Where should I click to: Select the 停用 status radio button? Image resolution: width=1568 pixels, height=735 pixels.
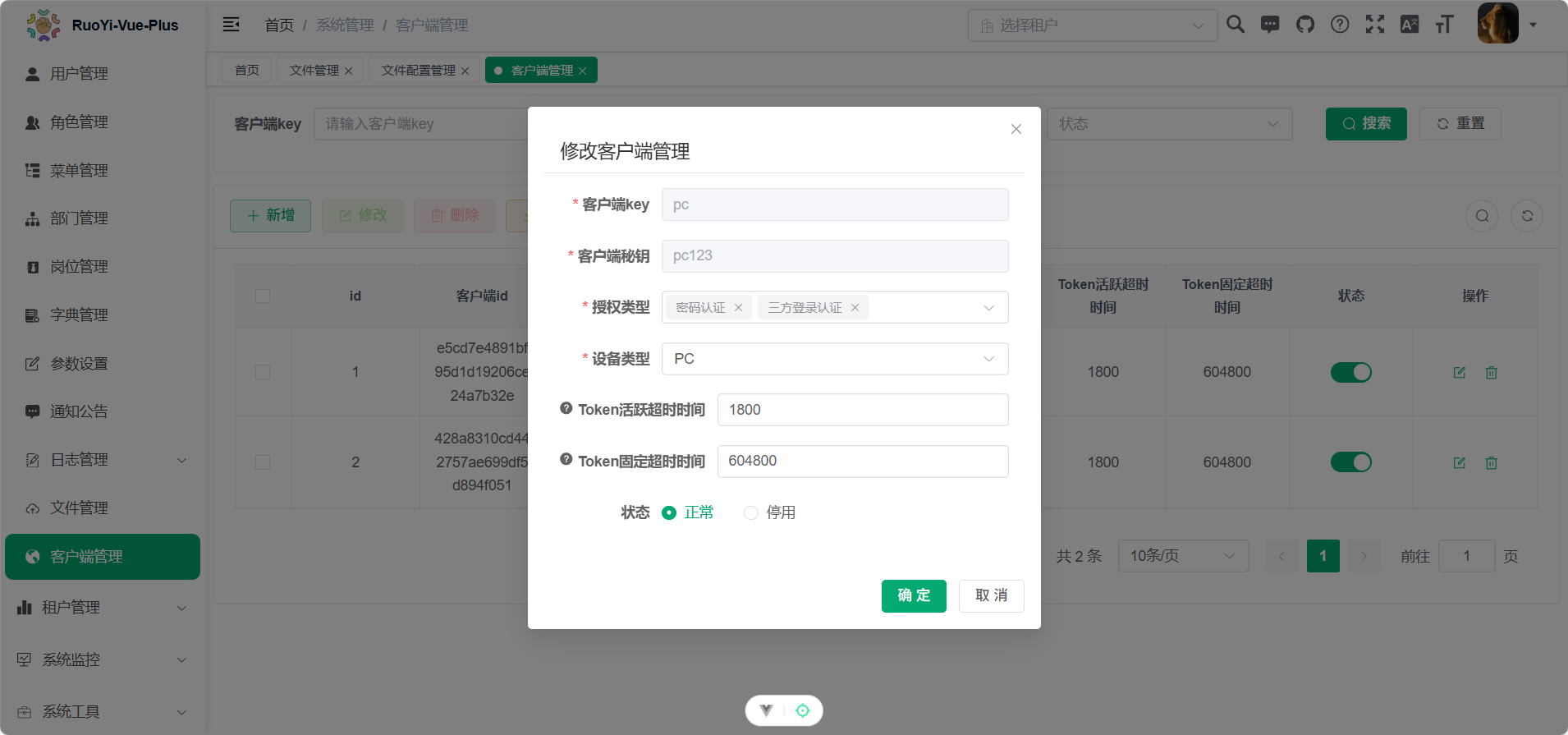750,513
